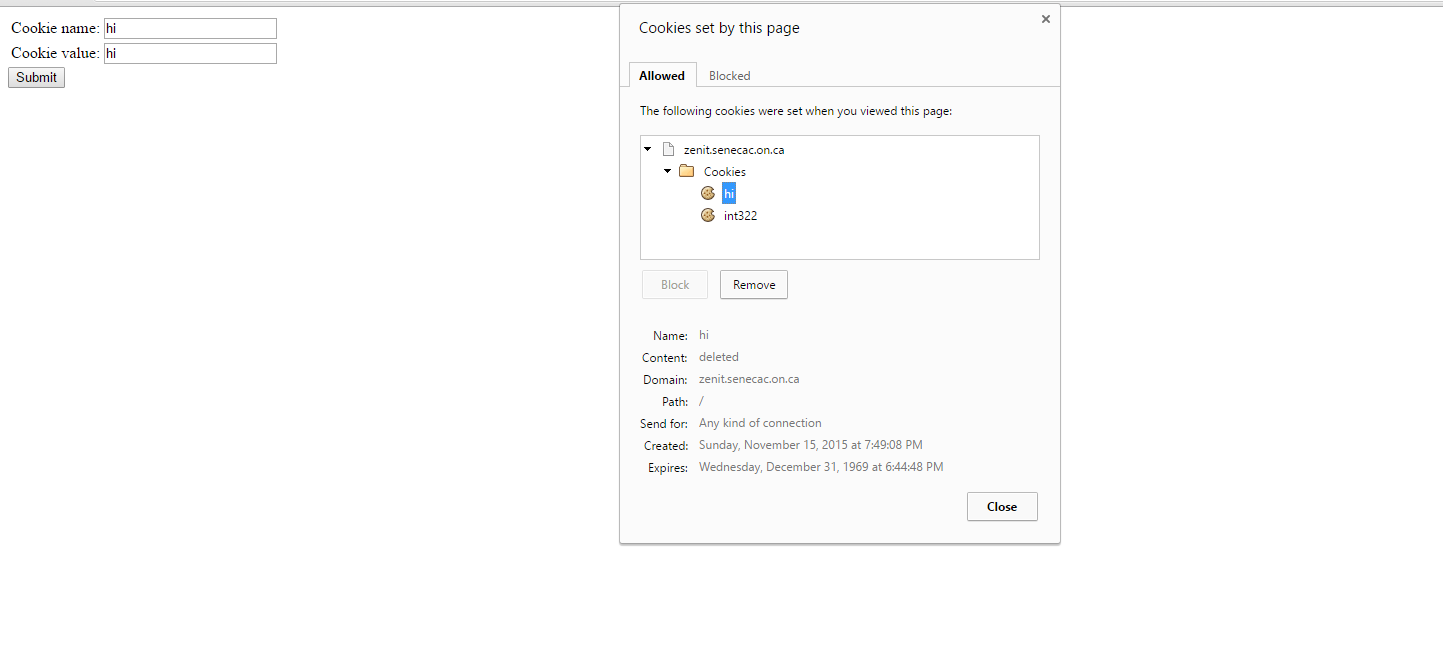The height and width of the screenshot is (651, 1443).
Task: Select the highlighted hi cookie label
Action: coord(729,194)
